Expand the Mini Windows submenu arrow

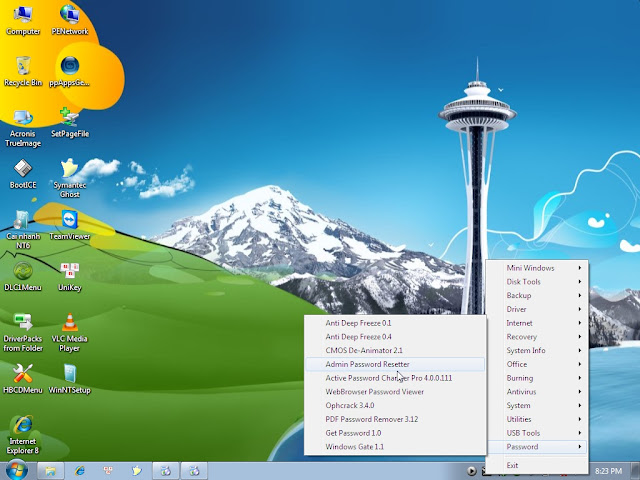tap(580, 268)
